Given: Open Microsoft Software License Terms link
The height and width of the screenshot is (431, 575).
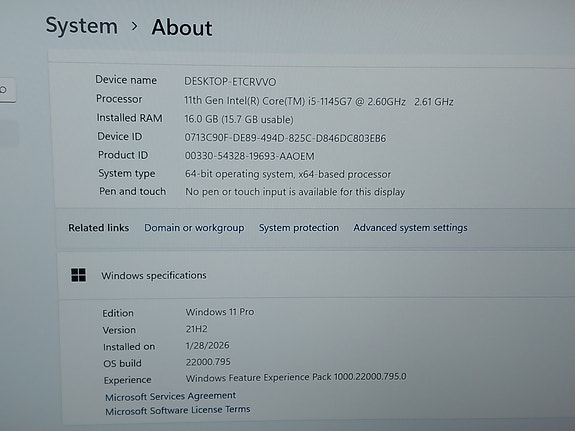Looking at the screenshot, I should click(178, 410).
